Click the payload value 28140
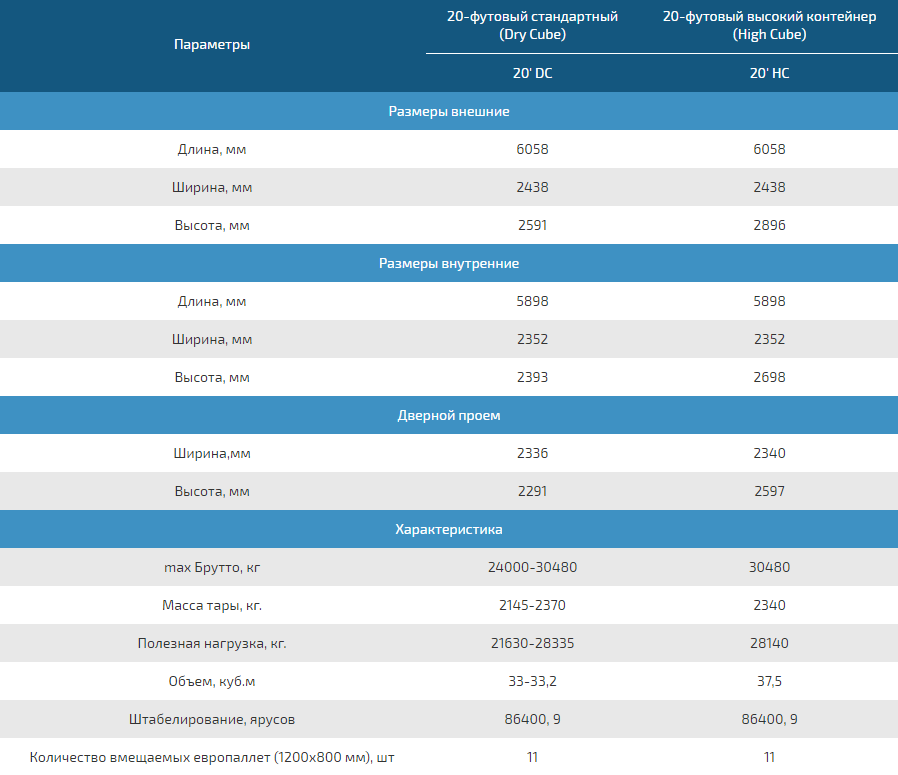Viewport: 898px width, 775px height. coord(769,644)
